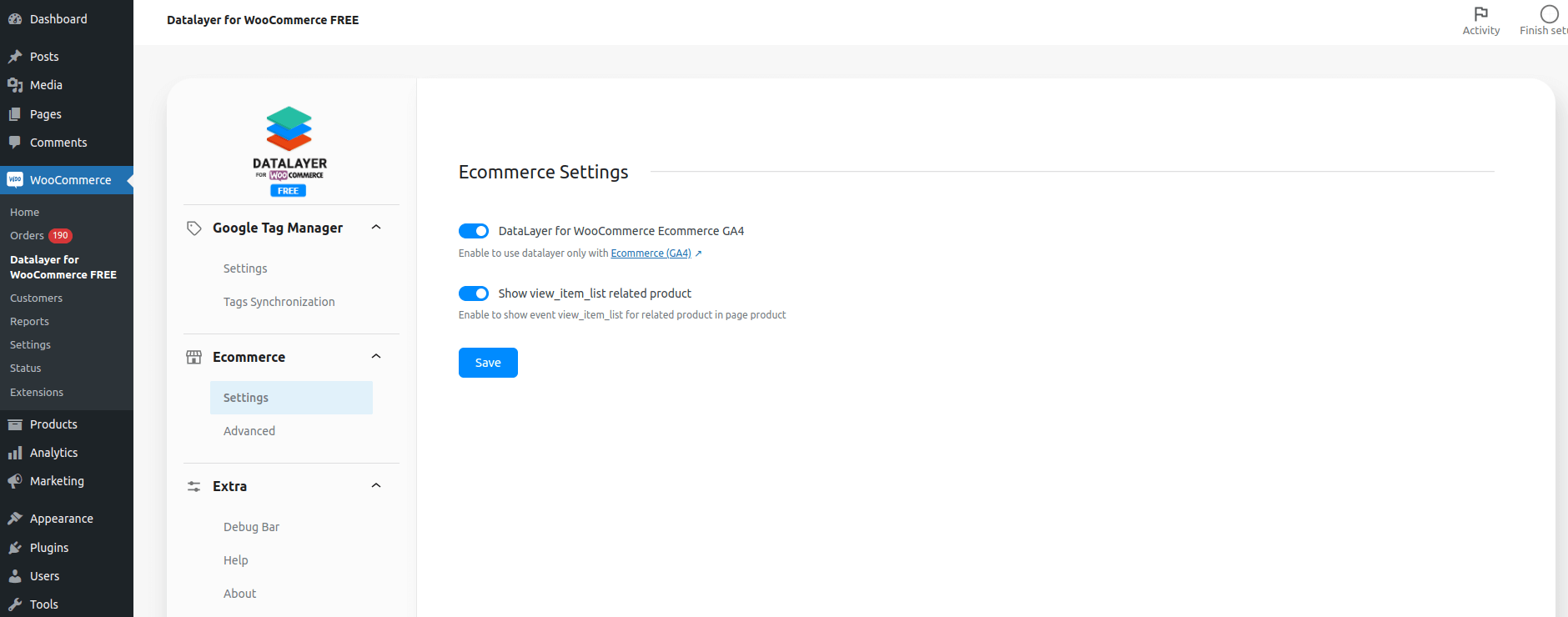Click the Google Tag Manager tag icon
The width and height of the screenshot is (1568, 617).
coord(194,228)
